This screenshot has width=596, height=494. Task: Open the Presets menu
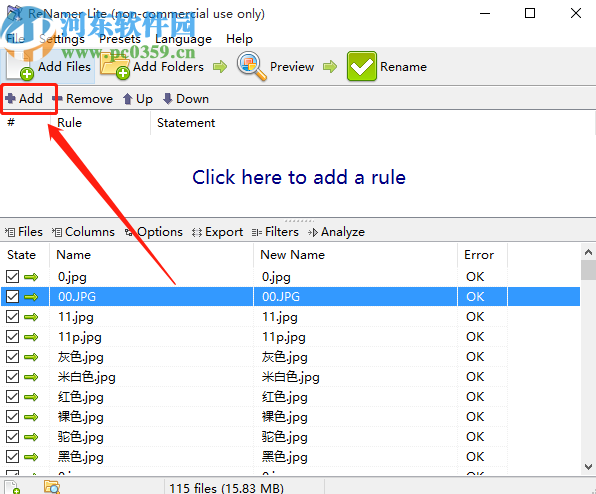point(120,39)
